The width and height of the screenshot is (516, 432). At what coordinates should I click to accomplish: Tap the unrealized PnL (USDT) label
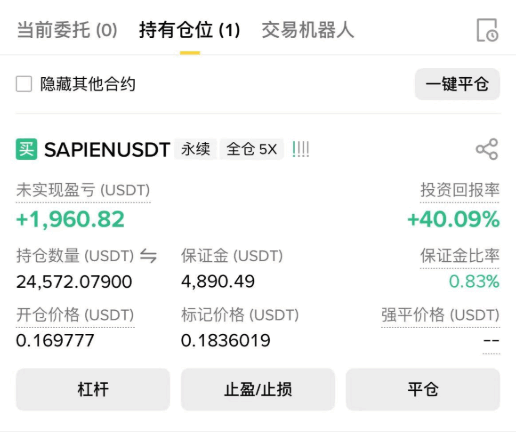(x=83, y=190)
